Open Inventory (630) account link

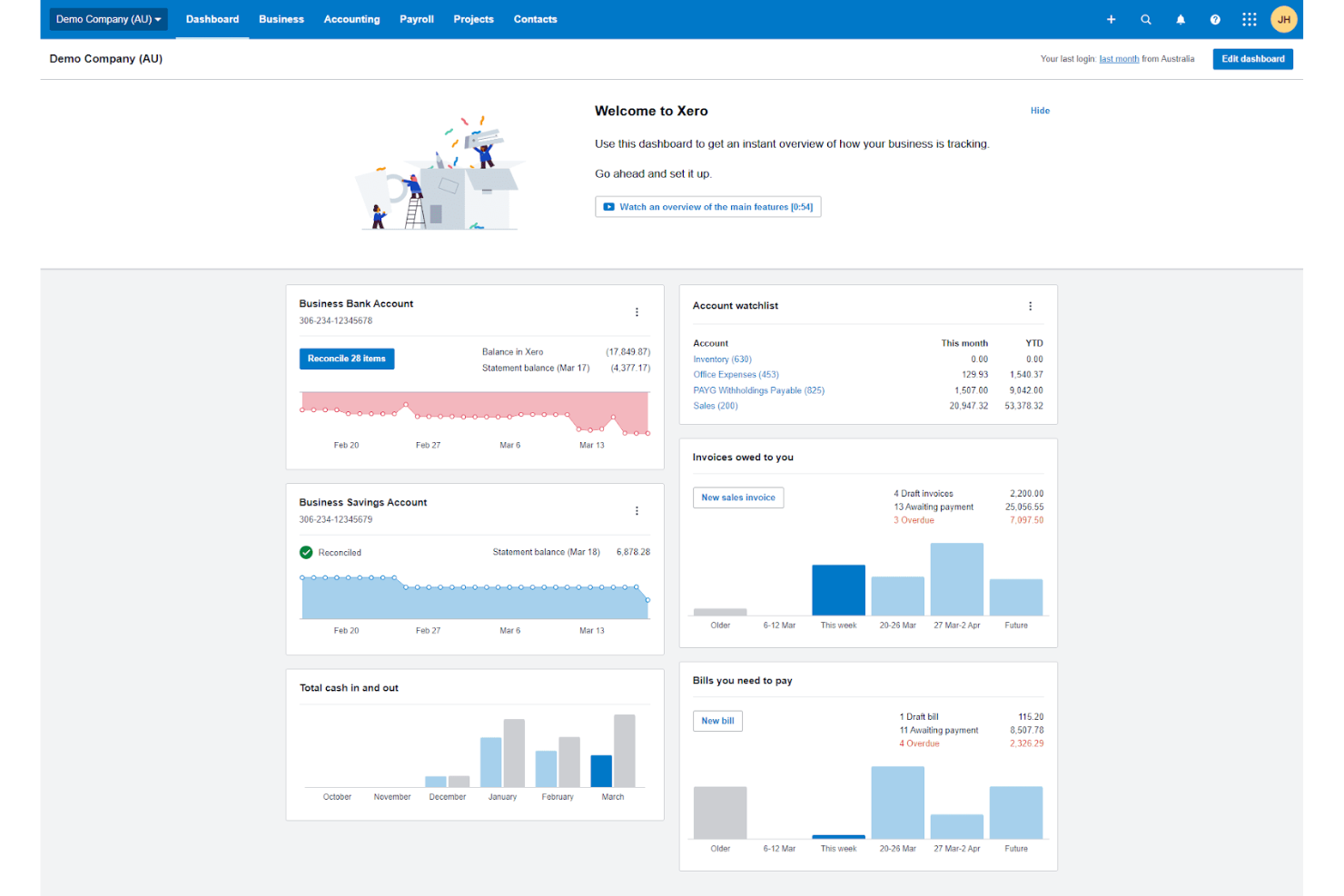pyautogui.click(x=722, y=359)
